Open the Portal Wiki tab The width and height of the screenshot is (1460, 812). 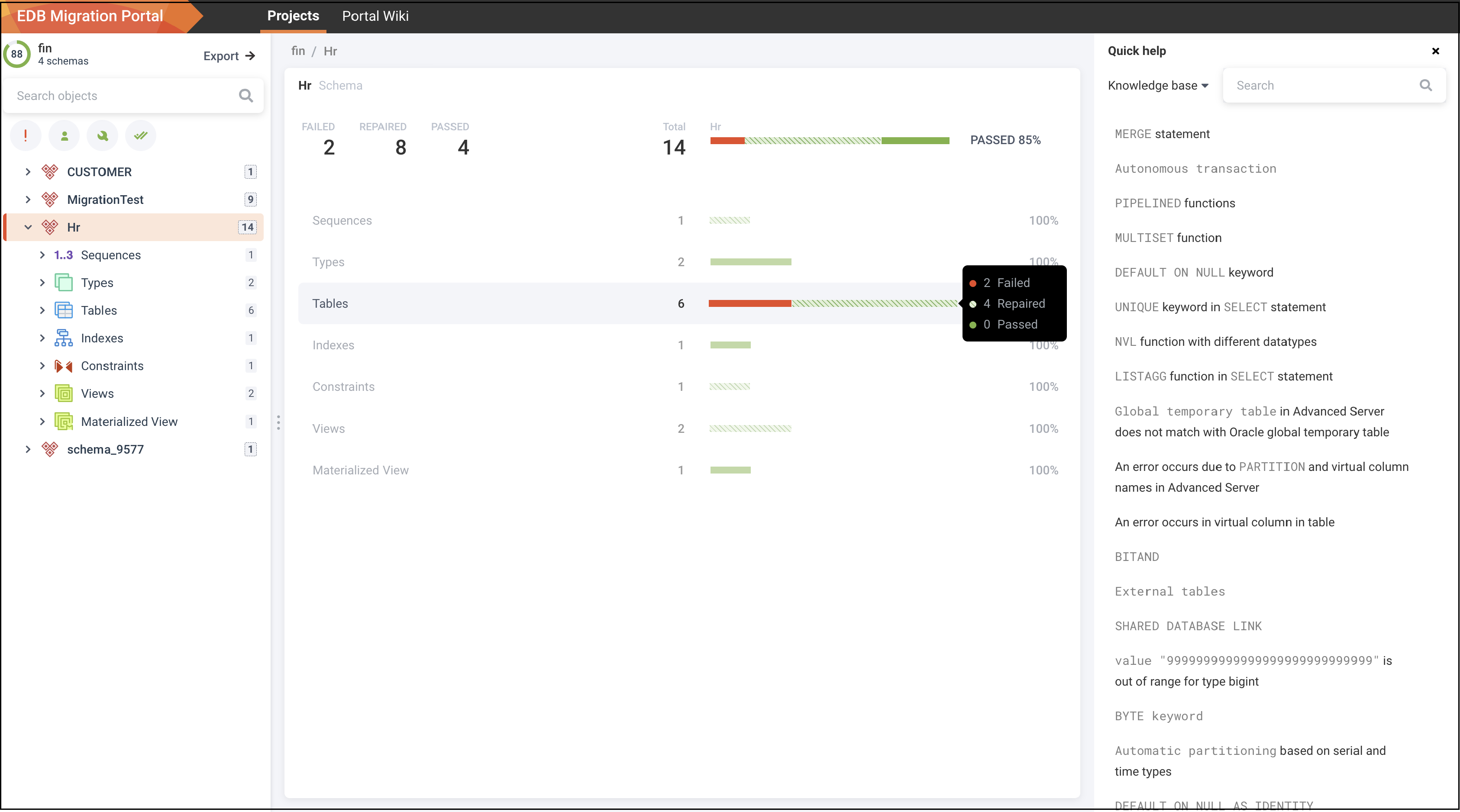[375, 16]
